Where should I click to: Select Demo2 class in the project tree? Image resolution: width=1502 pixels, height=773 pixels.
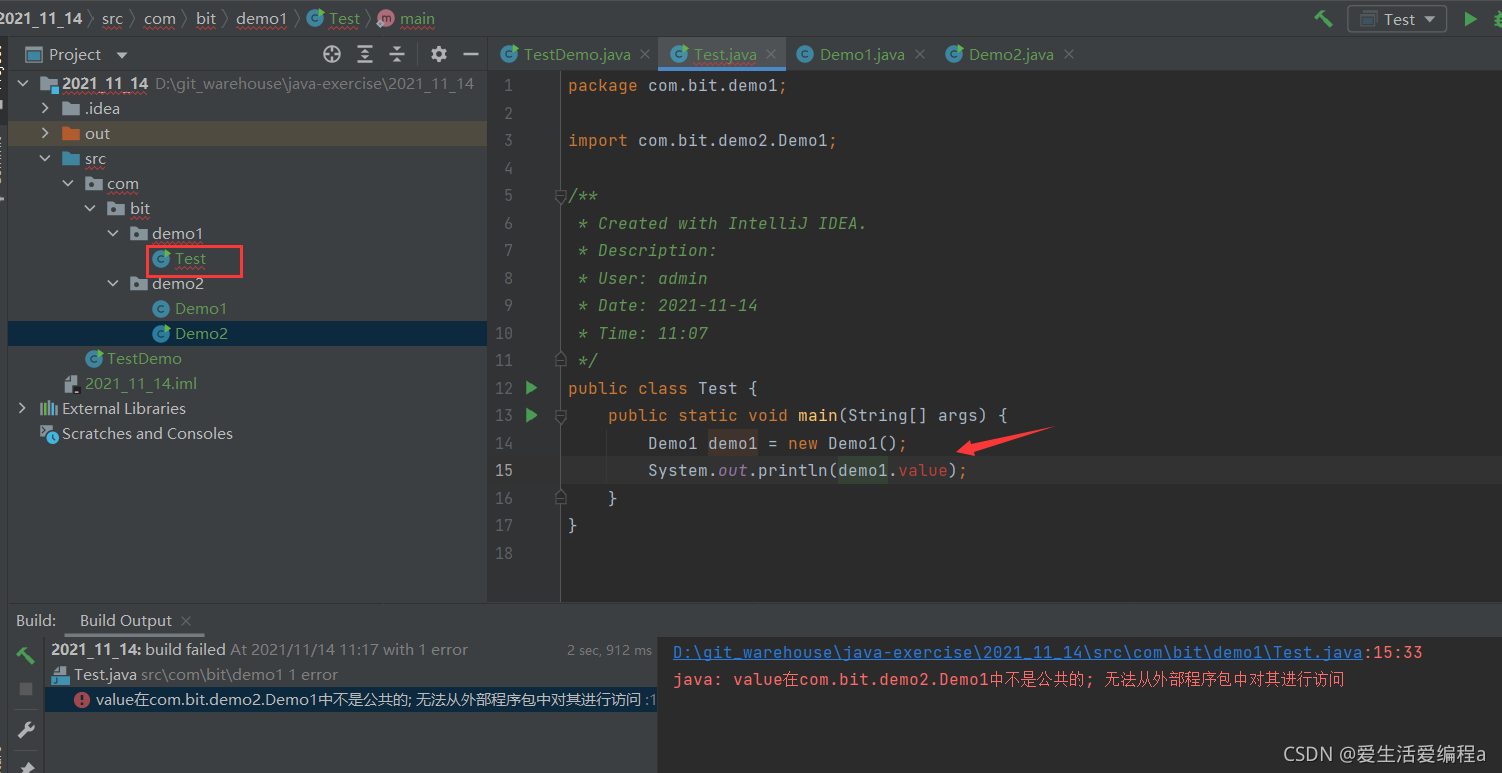click(x=201, y=334)
